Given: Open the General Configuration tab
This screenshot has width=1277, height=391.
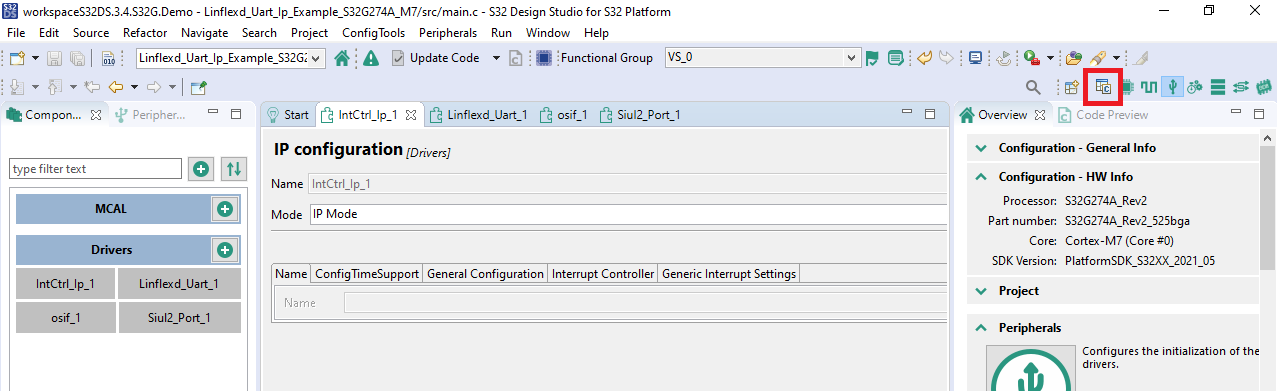Looking at the screenshot, I should click(x=485, y=274).
